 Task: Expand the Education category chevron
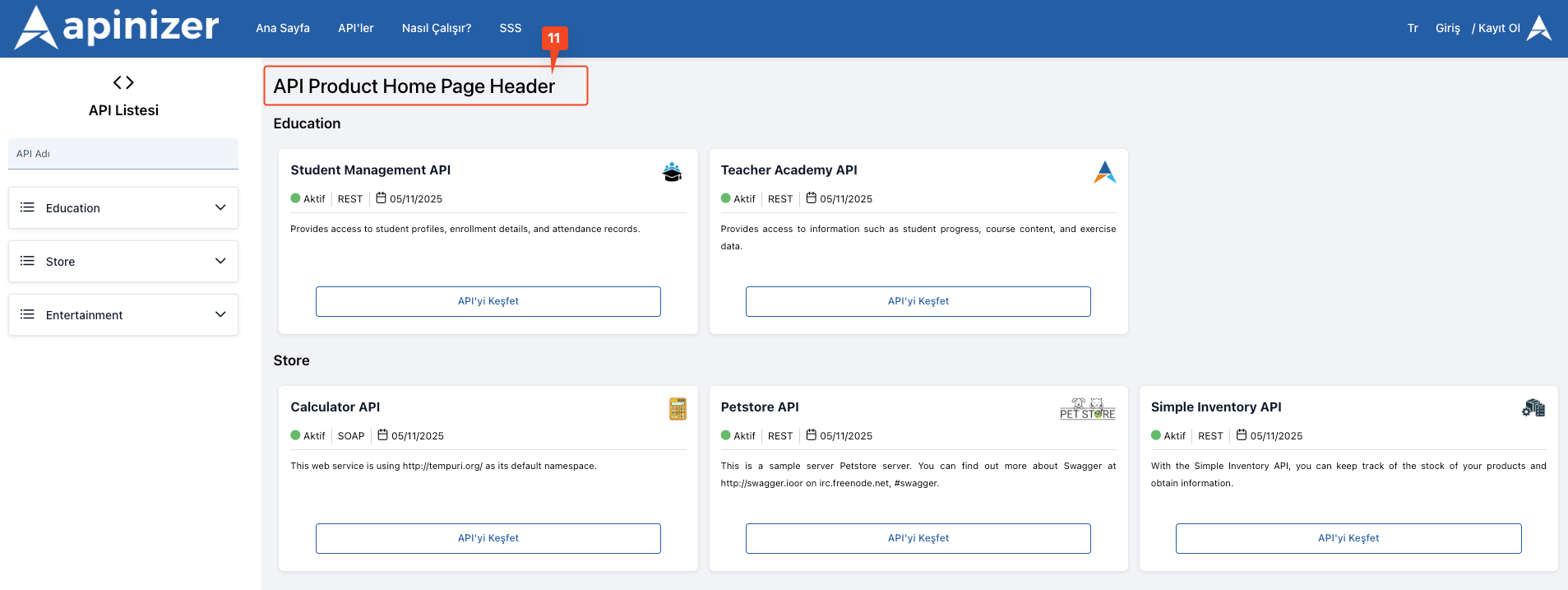[x=220, y=207]
